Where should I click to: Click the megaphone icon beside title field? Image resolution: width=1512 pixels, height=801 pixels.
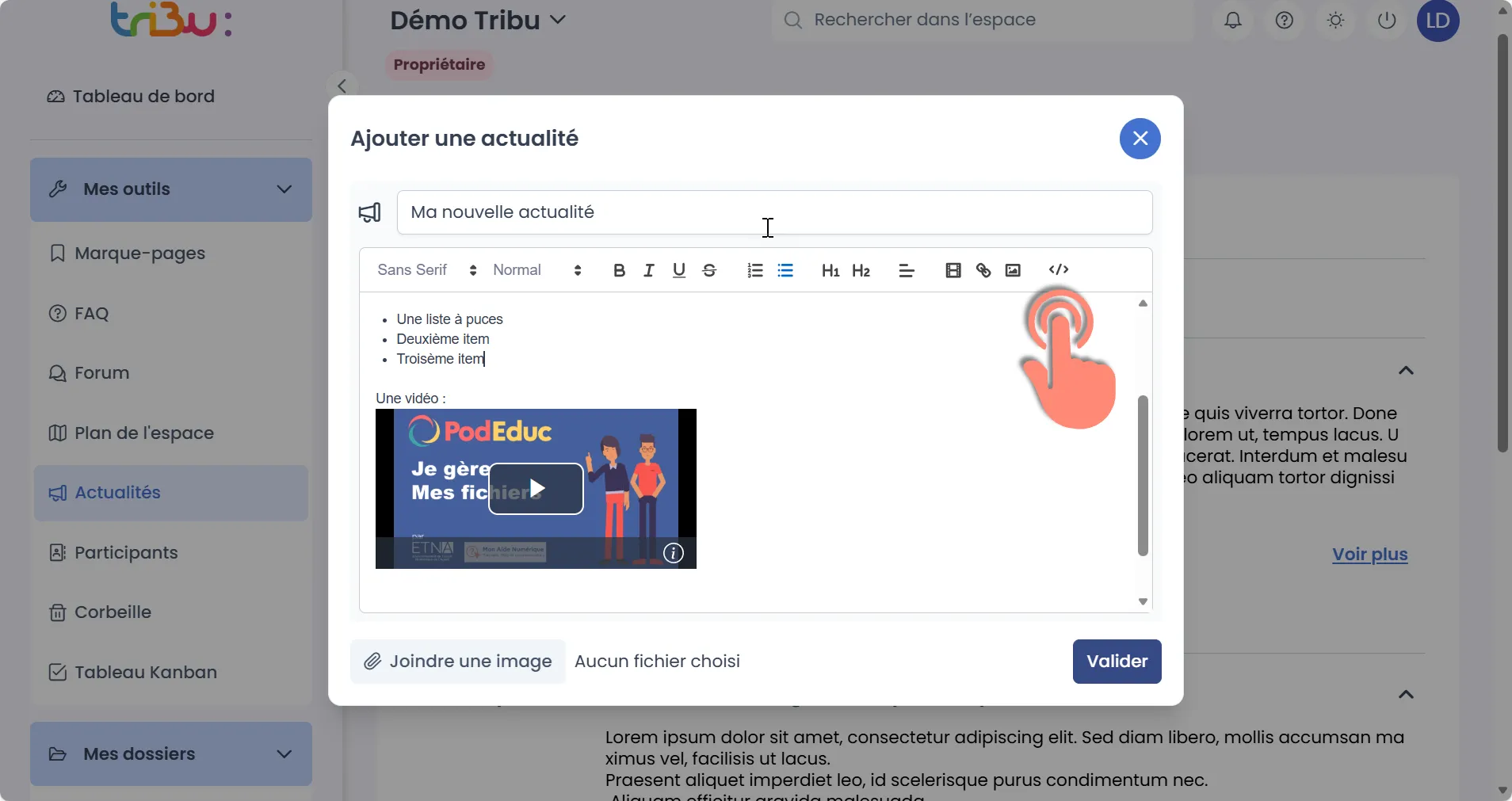[x=370, y=212]
